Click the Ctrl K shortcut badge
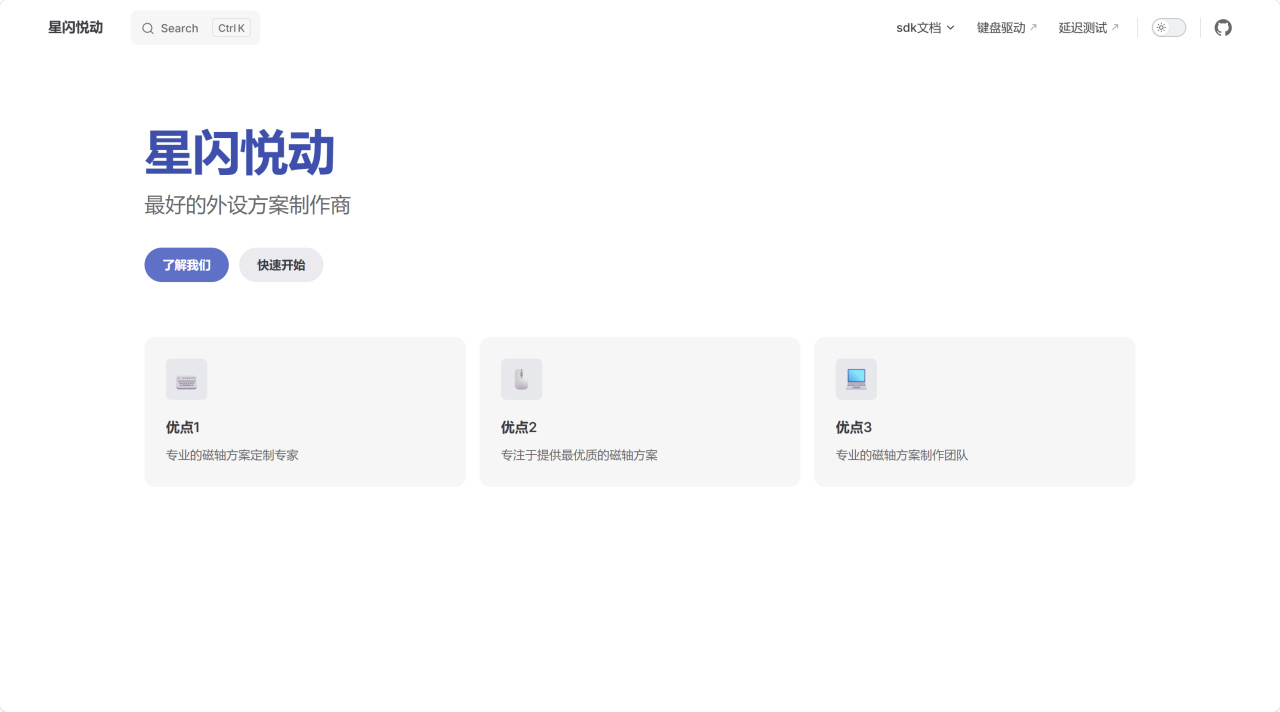 231,28
